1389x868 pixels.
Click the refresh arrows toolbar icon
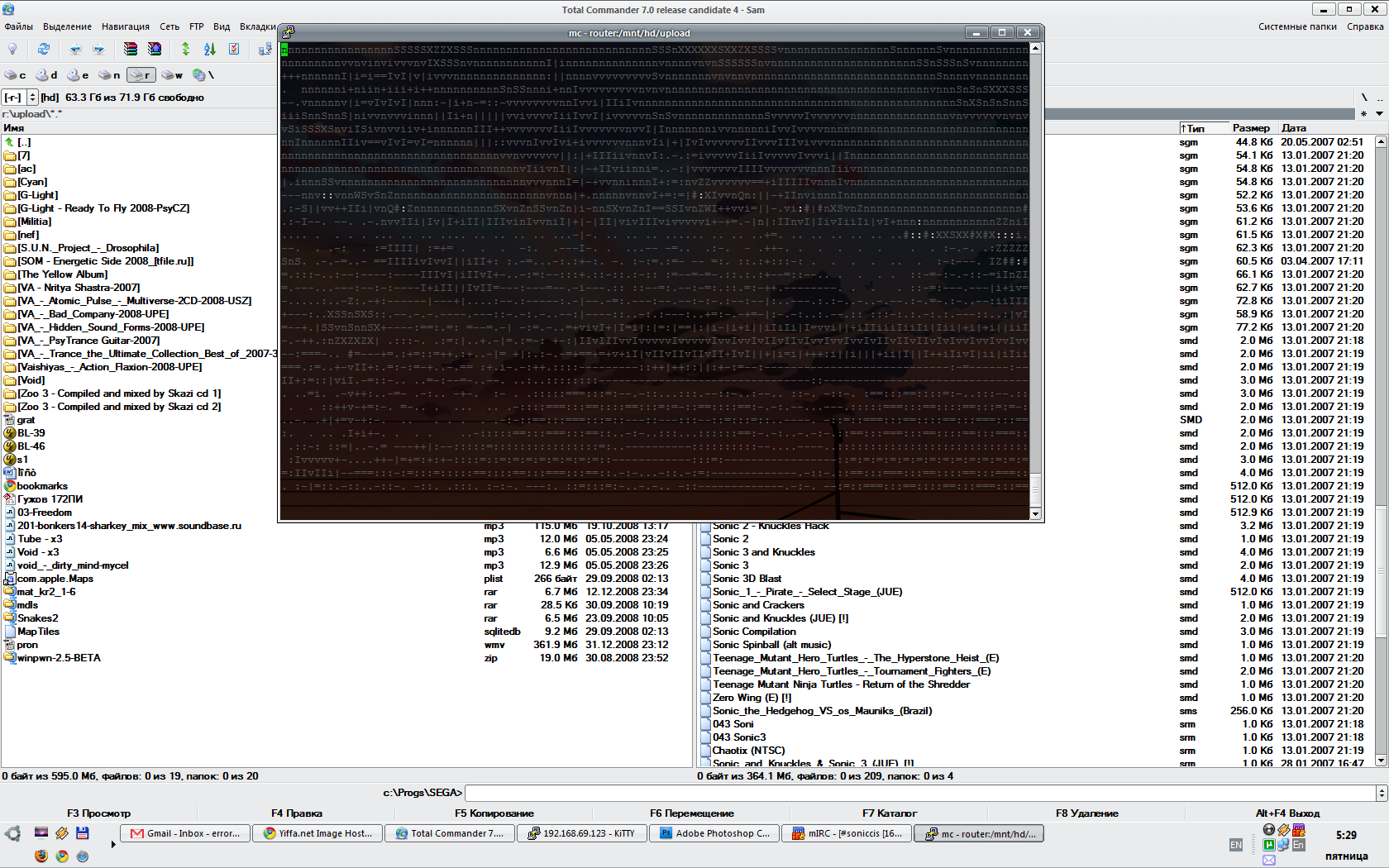coord(44,49)
